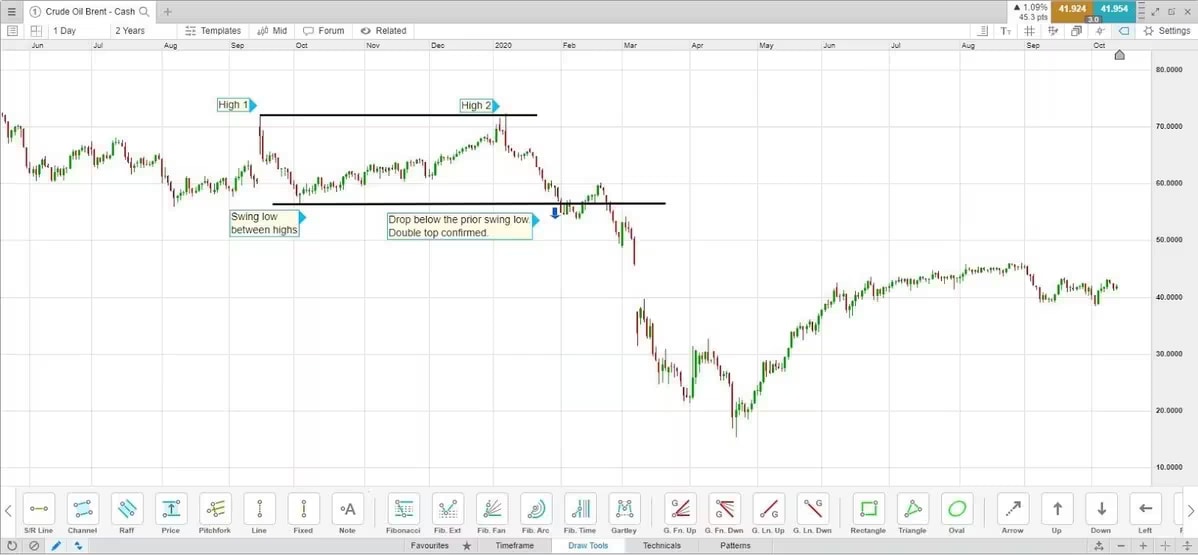Open the 1 Day interval dropdown

click(78, 31)
